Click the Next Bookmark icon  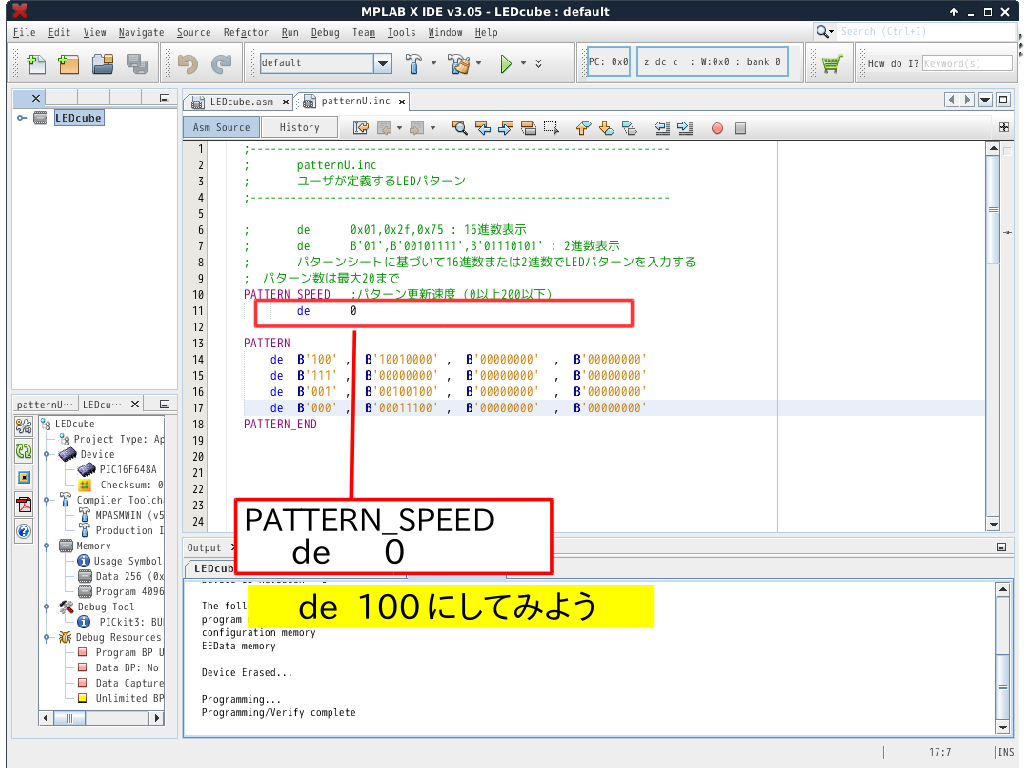[606, 128]
